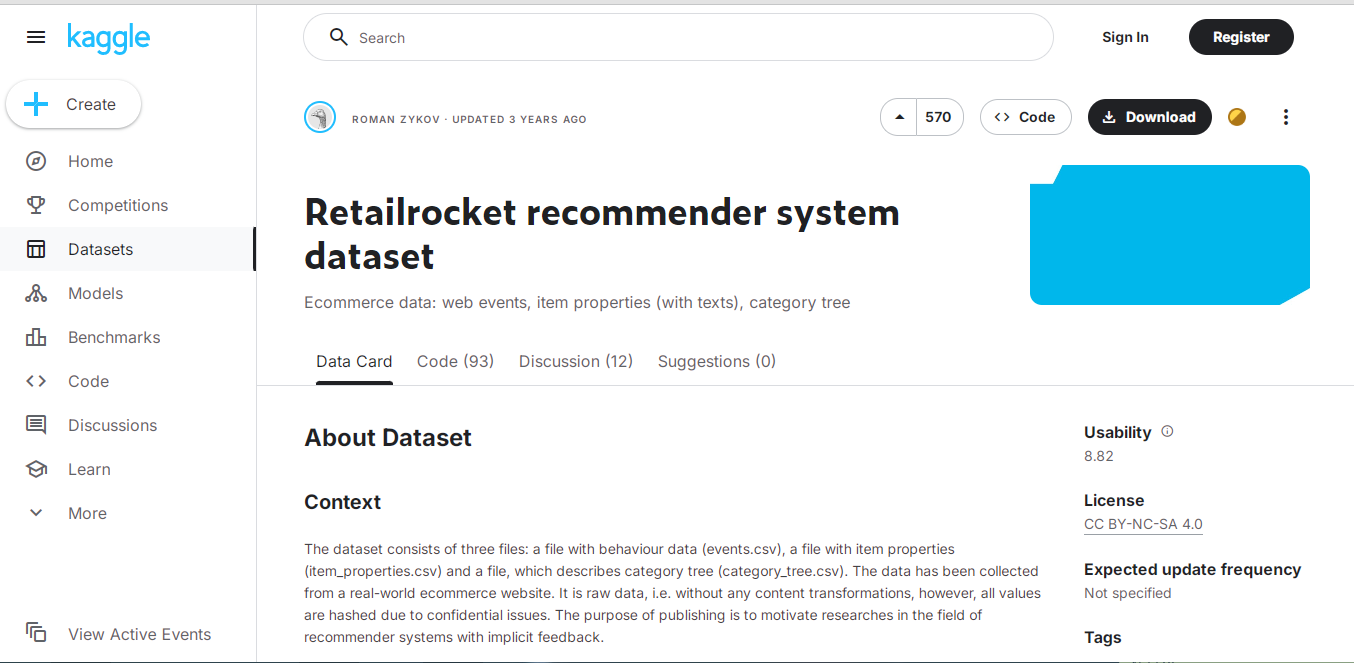This screenshot has width=1354, height=663.
Task: Open the Suggestions tab
Action: [x=717, y=361]
